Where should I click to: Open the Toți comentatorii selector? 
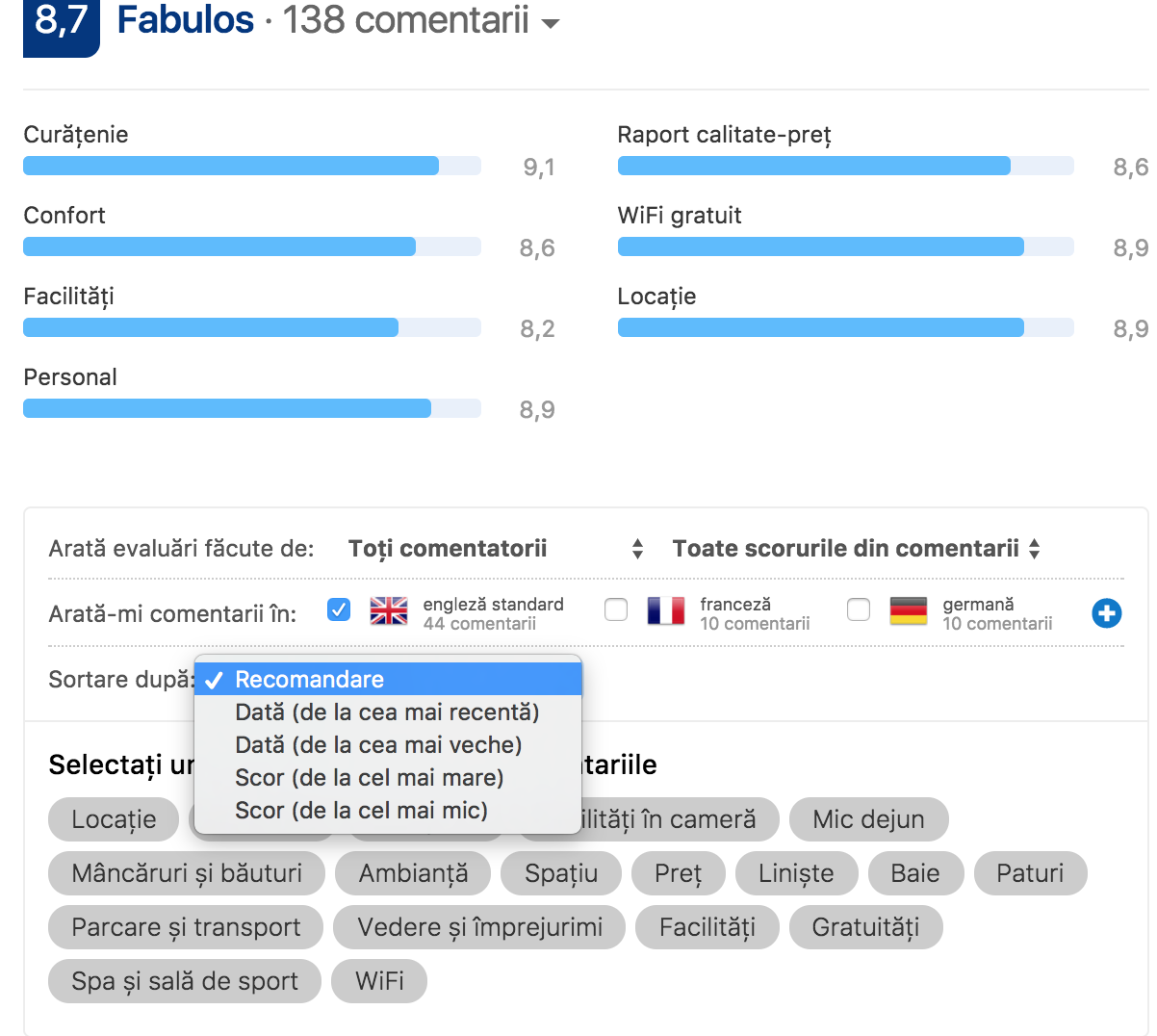[495, 549]
